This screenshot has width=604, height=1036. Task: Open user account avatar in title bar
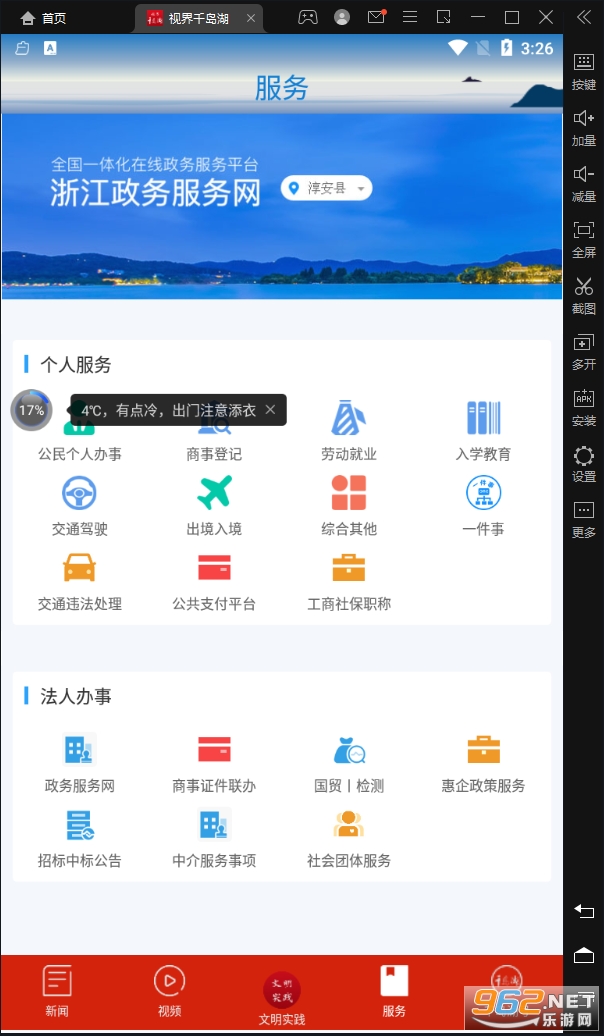[x=342, y=17]
